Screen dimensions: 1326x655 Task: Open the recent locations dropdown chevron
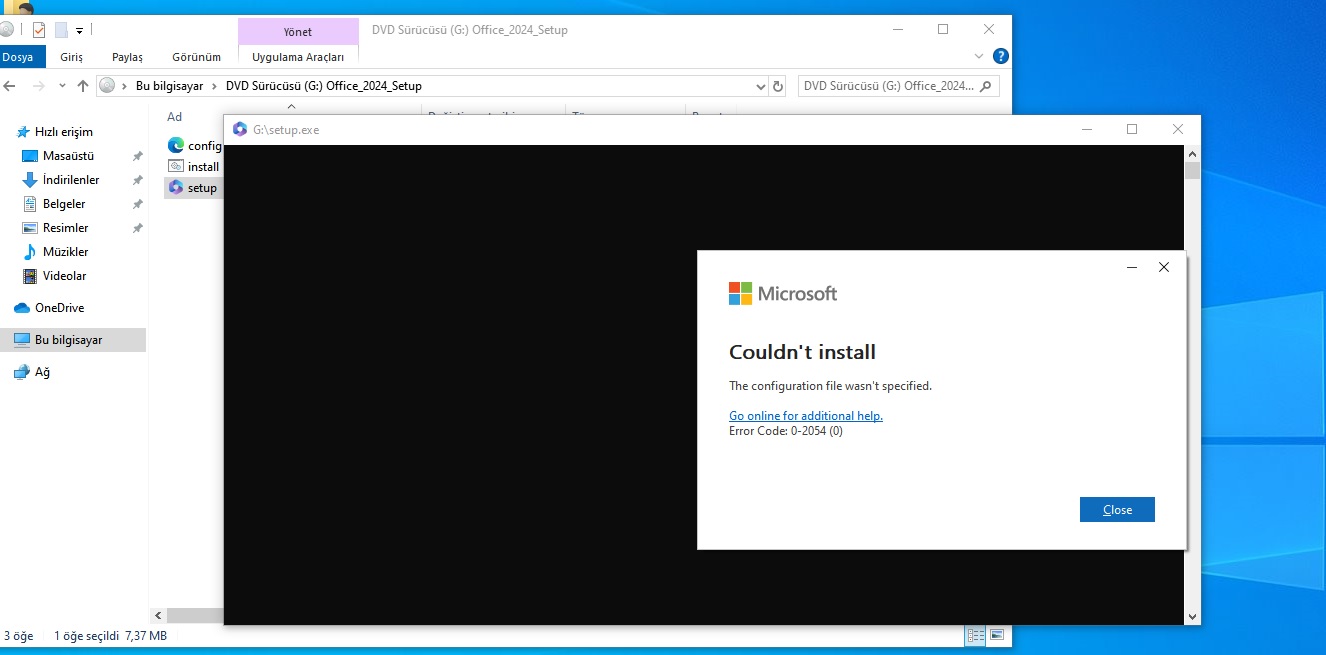tap(62, 86)
